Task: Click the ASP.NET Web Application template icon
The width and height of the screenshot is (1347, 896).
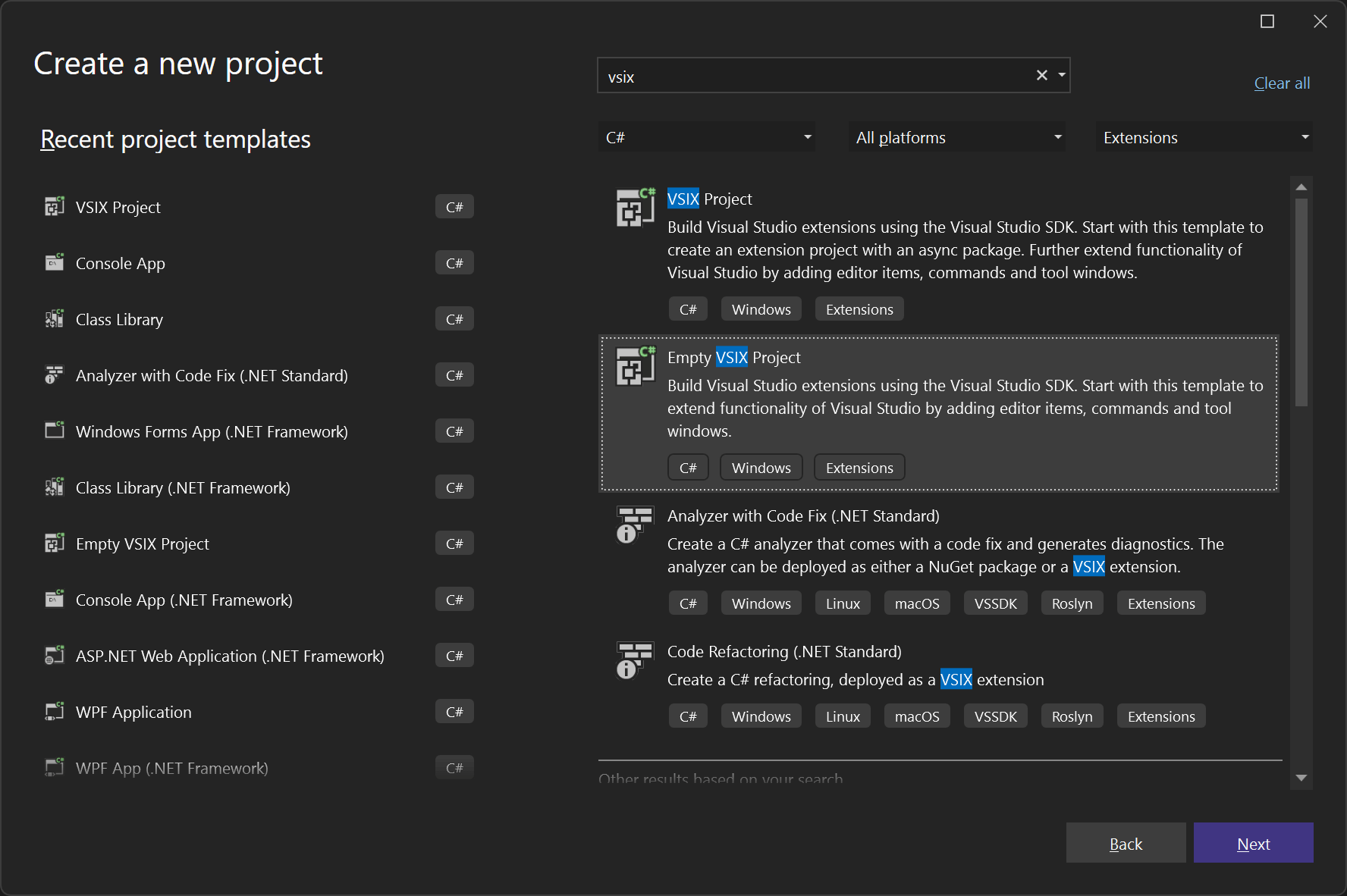Action: point(55,655)
